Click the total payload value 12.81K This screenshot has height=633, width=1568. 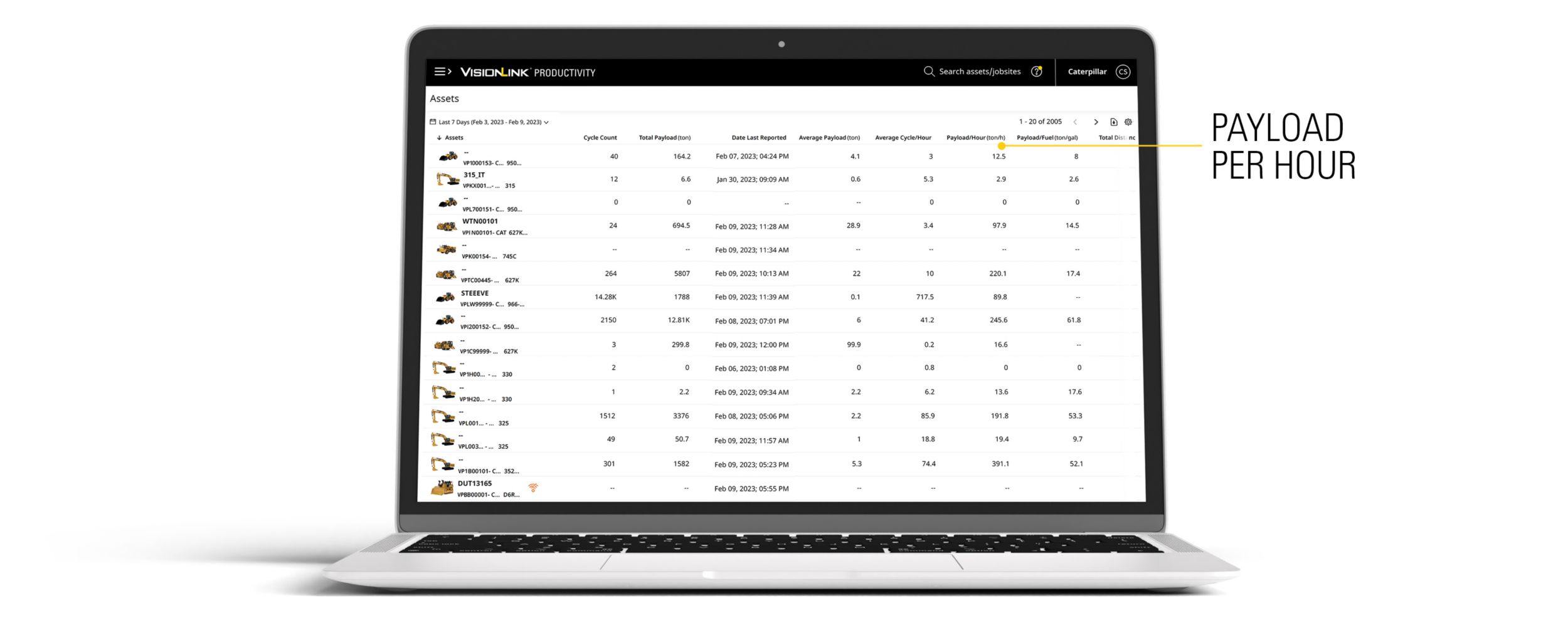point(679,320)
